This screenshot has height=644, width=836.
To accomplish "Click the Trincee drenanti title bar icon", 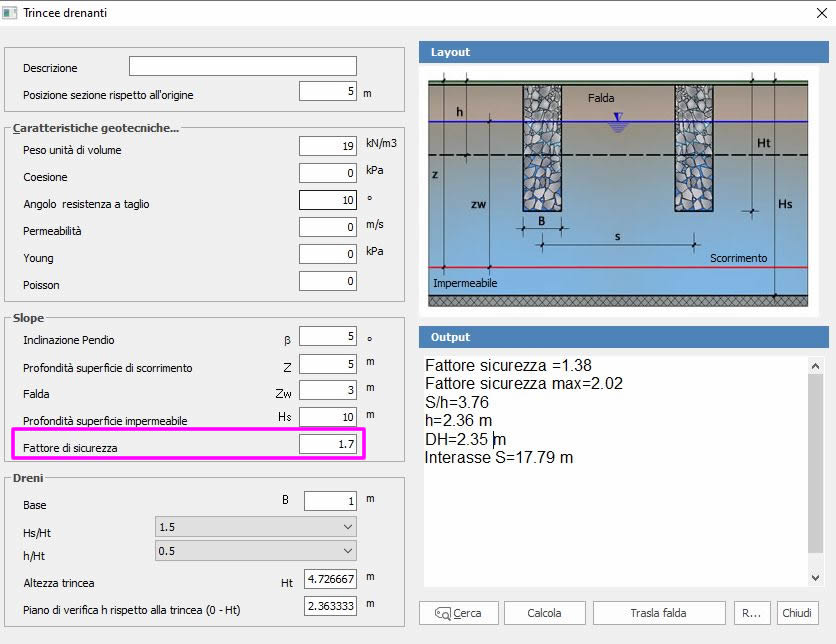I will tap(9, 13).
